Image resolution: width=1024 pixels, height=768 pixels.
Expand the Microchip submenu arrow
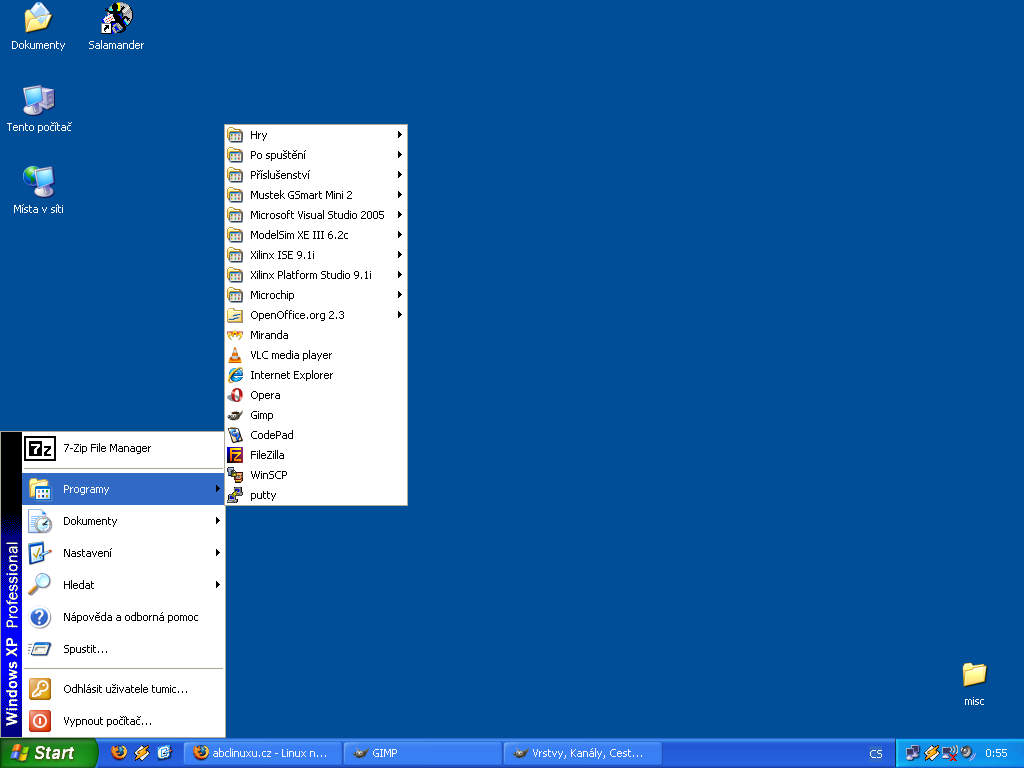pyautogui.click(x=399, y=295)
